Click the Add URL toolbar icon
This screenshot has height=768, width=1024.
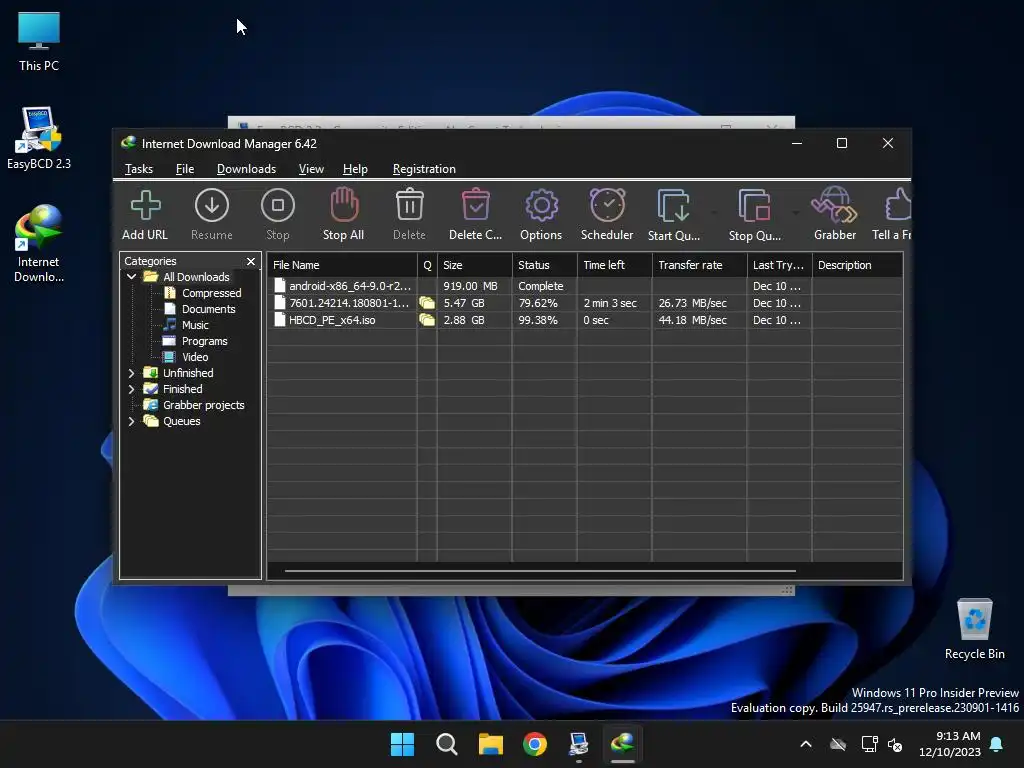pos(145,214)
